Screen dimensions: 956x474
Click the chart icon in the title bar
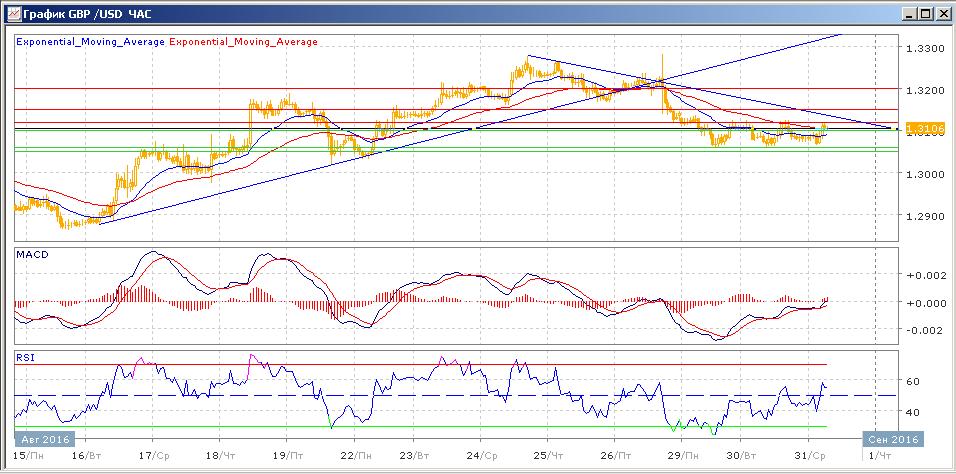tap(12, 13)
